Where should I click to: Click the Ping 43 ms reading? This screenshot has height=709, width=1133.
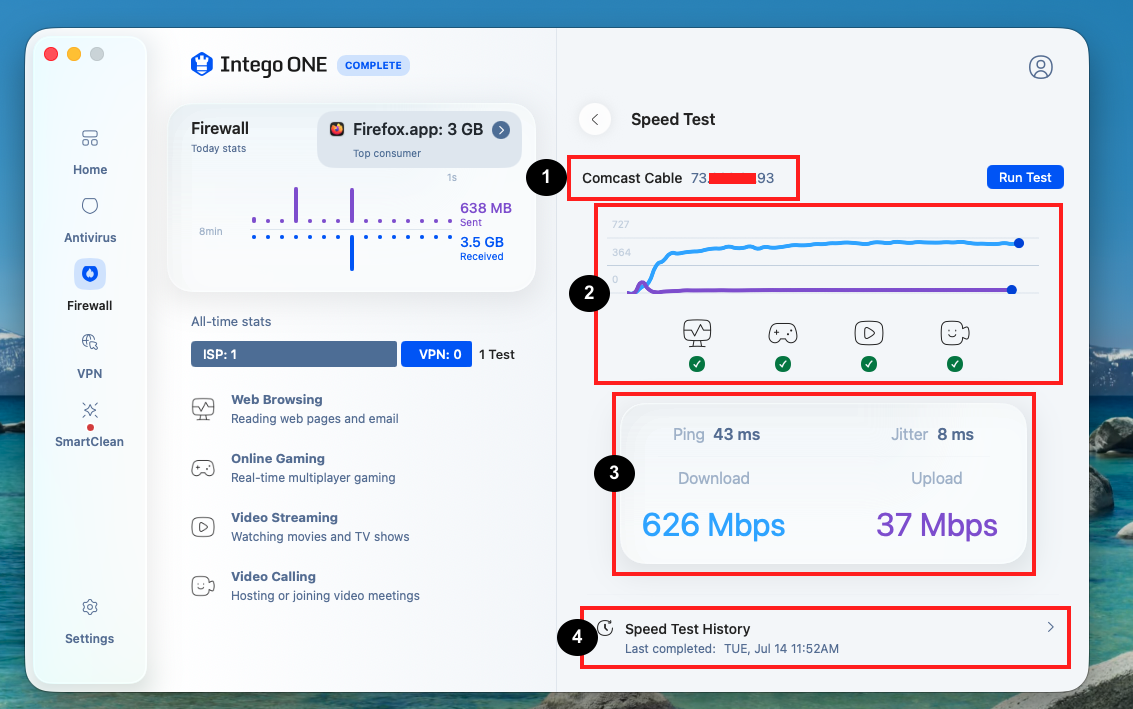(716, 434)
